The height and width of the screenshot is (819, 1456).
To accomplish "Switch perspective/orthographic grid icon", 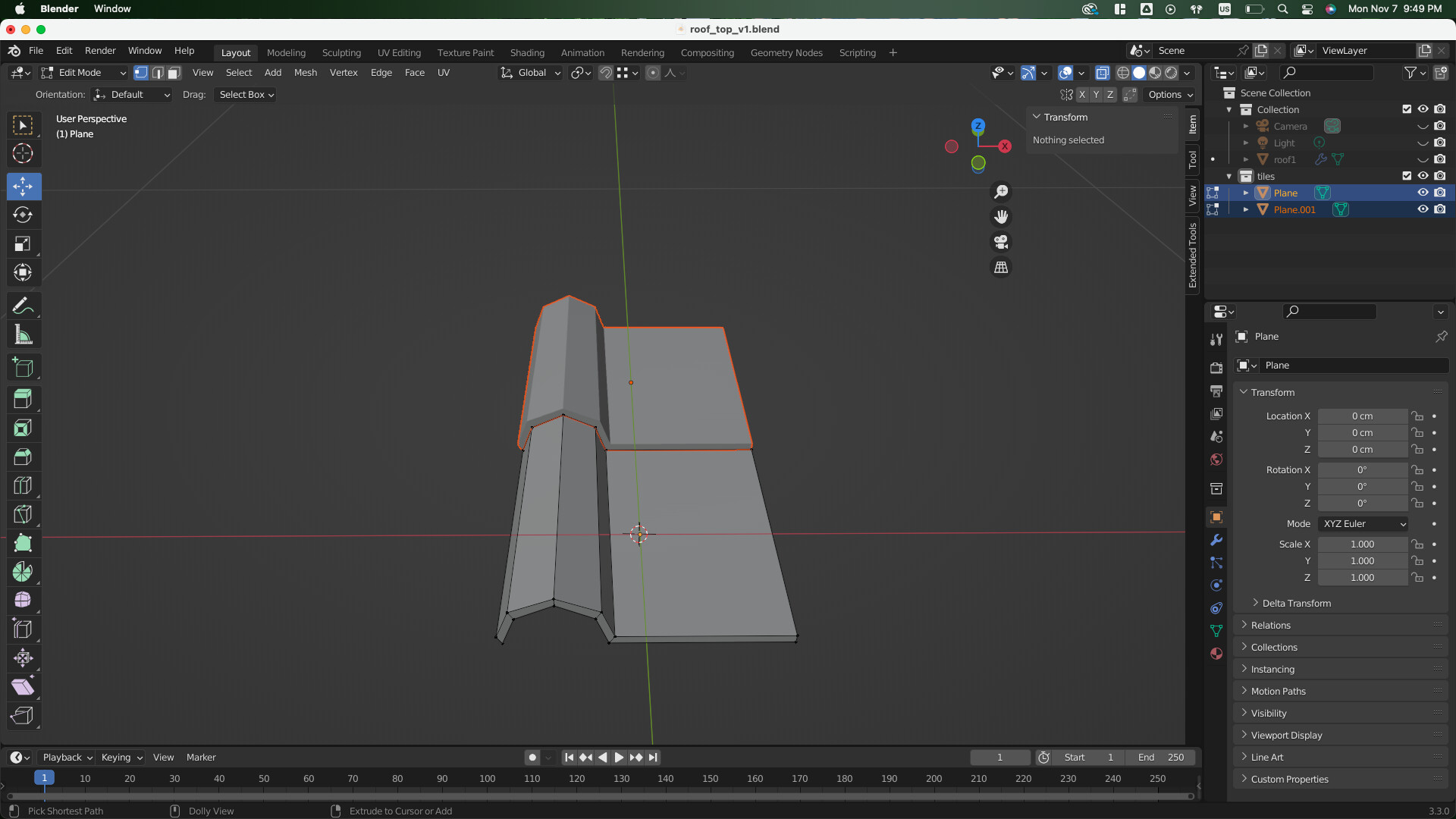I will pyautogui.click(x=1001, y=267).
